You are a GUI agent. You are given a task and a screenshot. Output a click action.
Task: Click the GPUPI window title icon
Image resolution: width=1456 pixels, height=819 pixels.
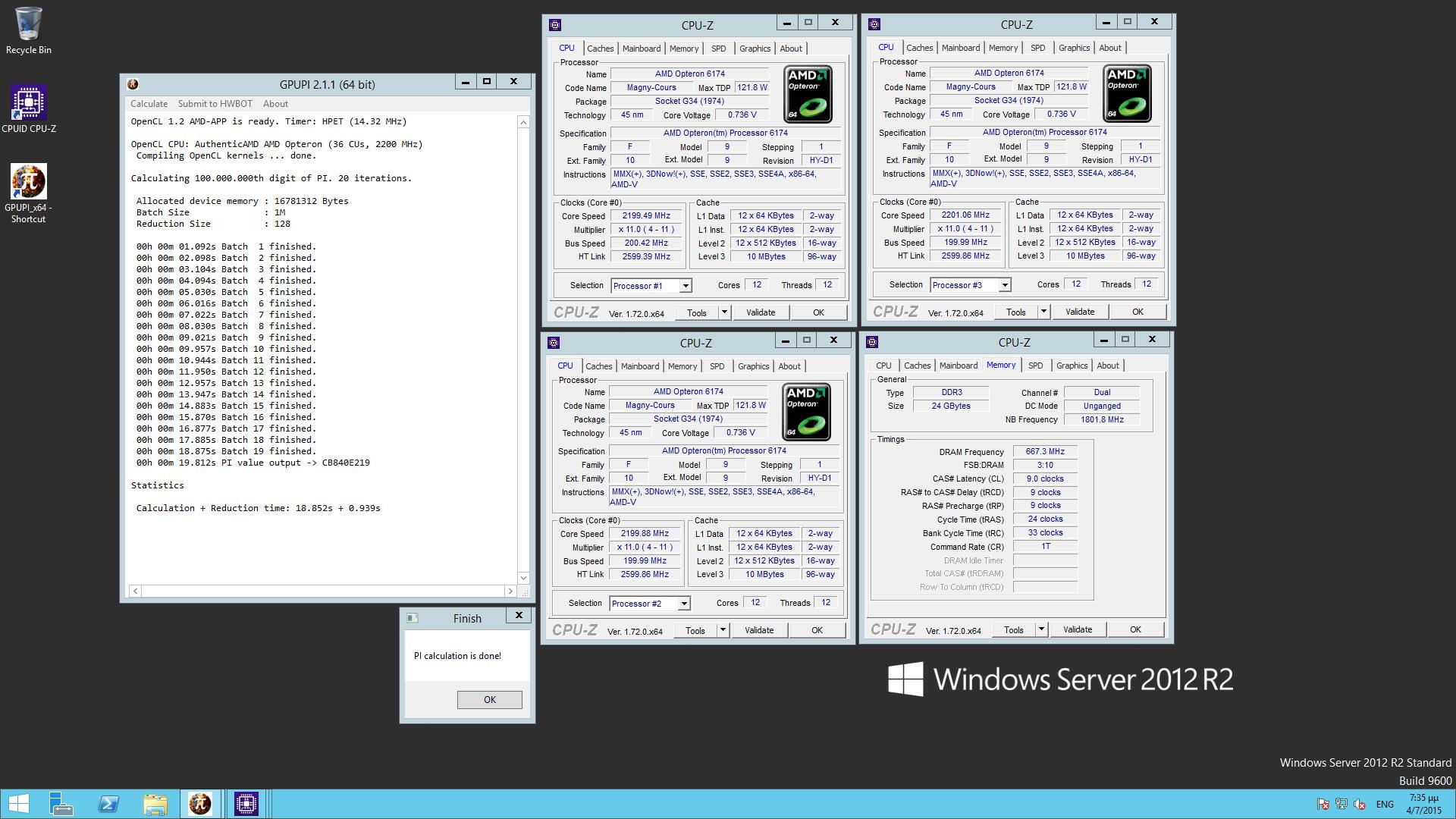pyautogui.click(x=133, y=84)
